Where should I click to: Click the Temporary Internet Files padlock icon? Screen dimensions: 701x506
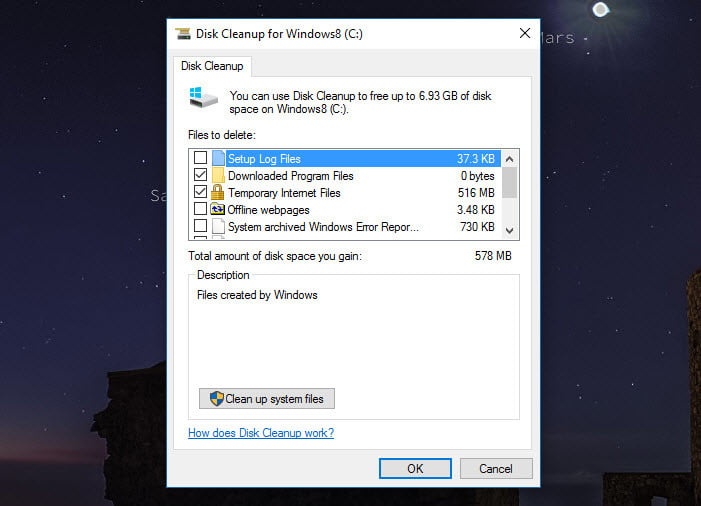(218, 193)
